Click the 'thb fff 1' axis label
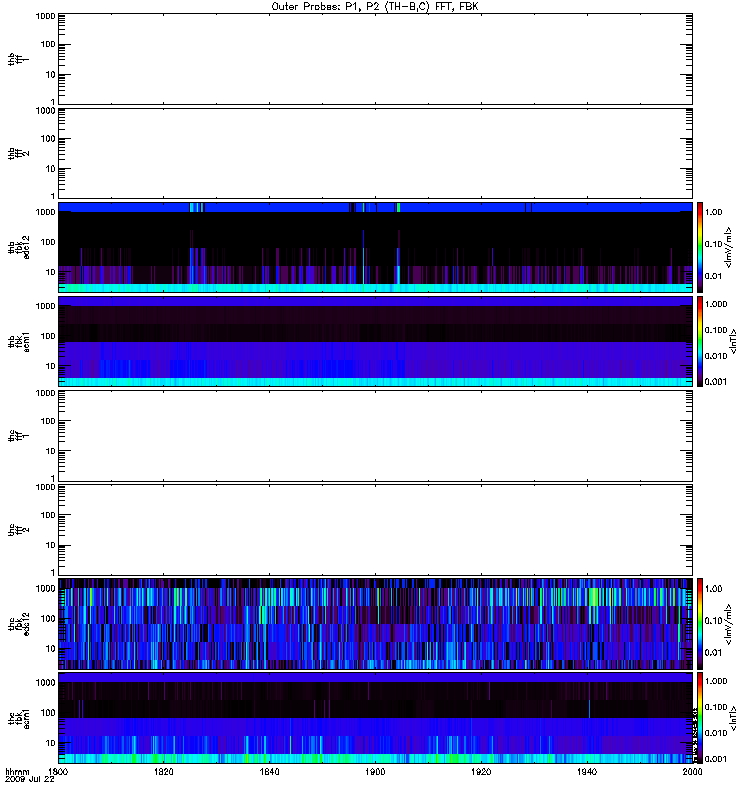 (18, 59)
